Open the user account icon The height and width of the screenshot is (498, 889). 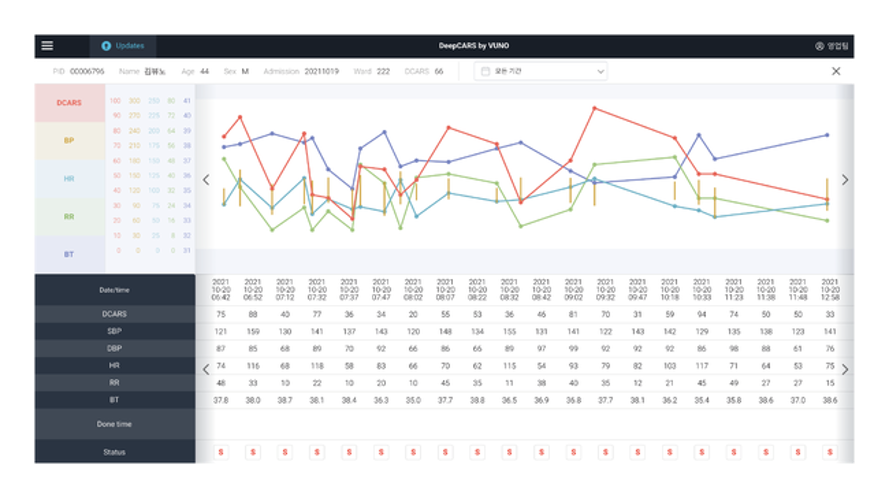pos(819,46)
